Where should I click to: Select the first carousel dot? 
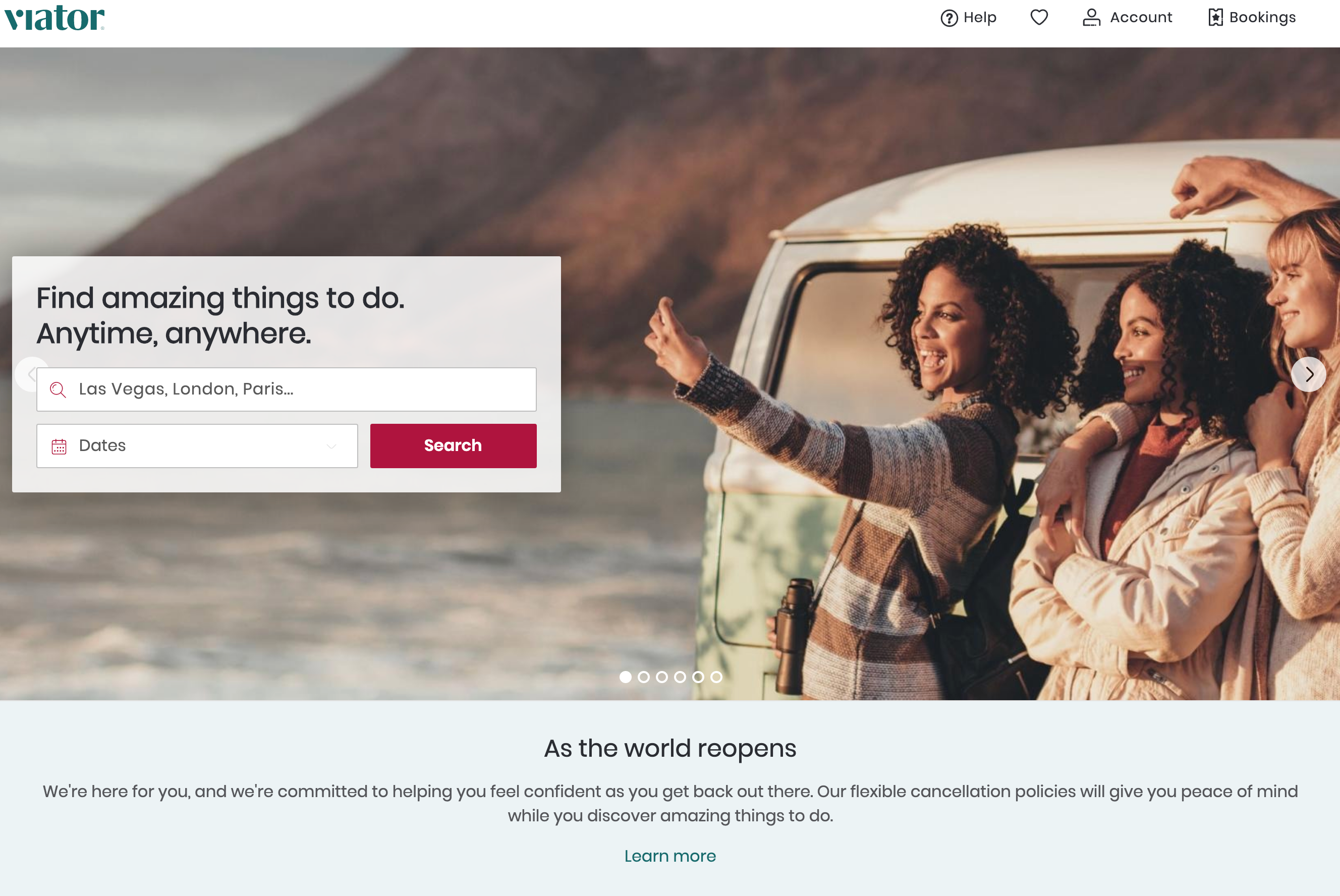click(625, 677)
